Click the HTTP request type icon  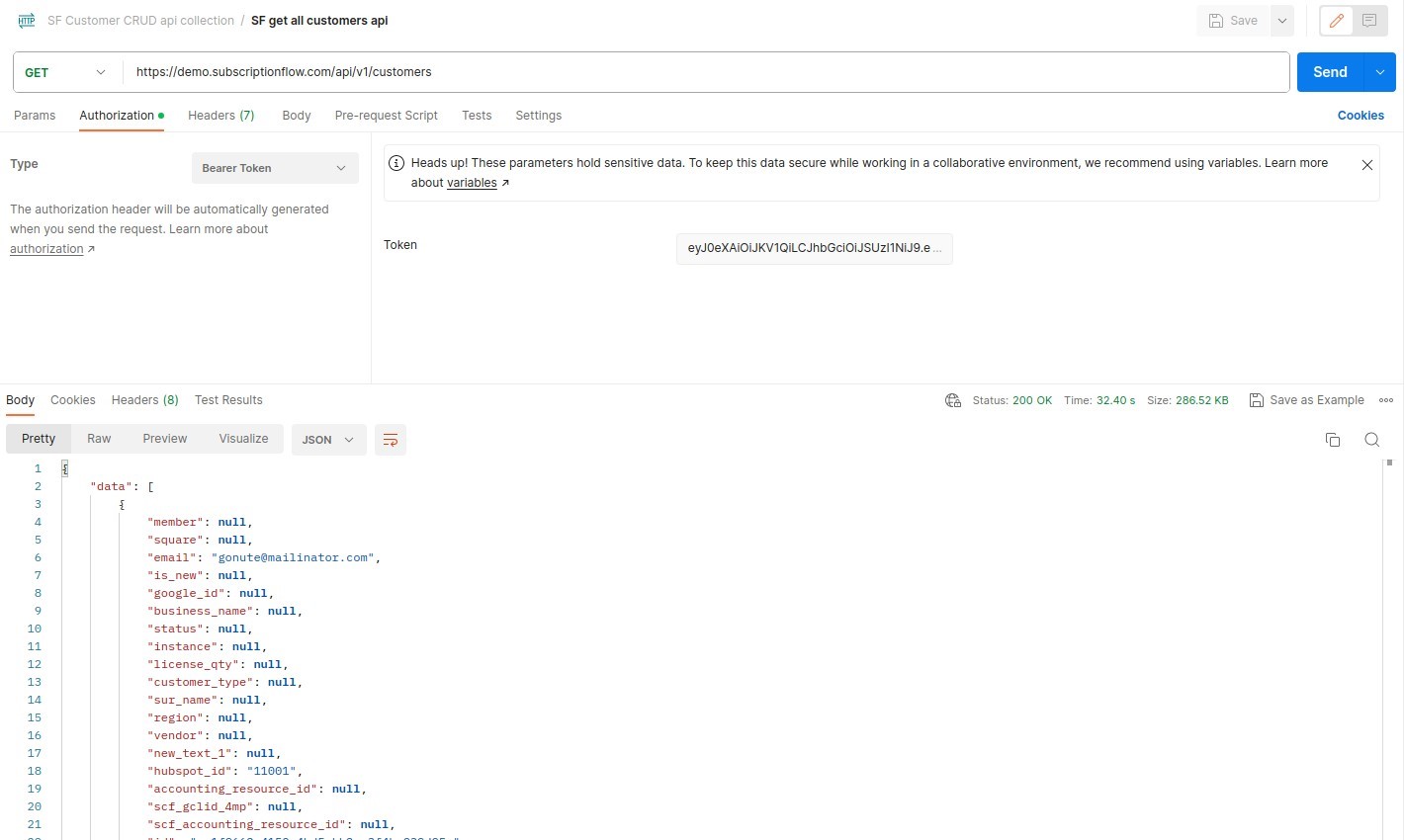(x=27, y=21)
